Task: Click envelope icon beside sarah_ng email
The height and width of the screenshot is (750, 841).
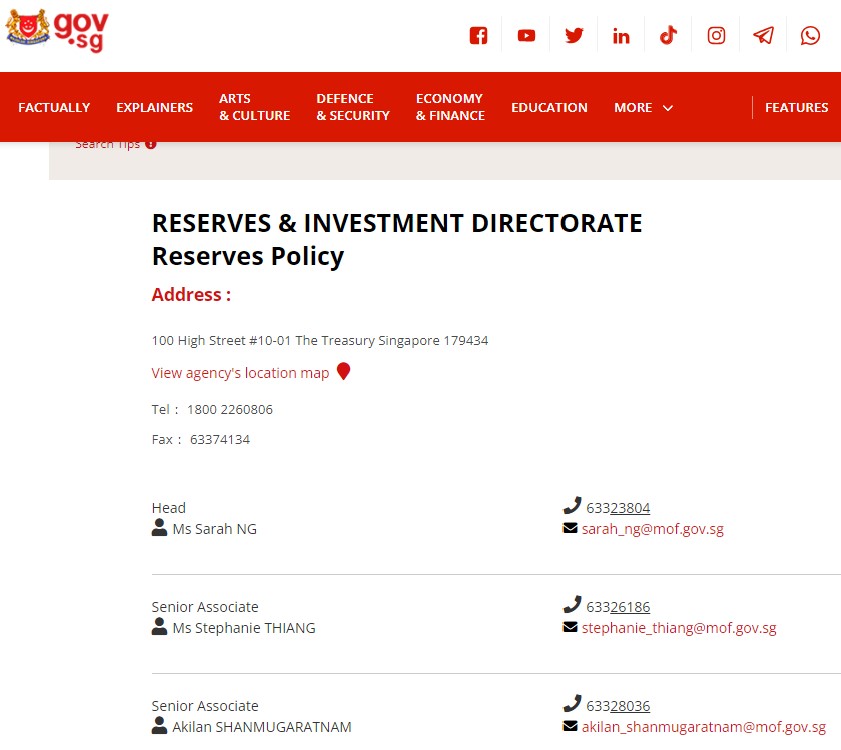Action: (570, 528)
